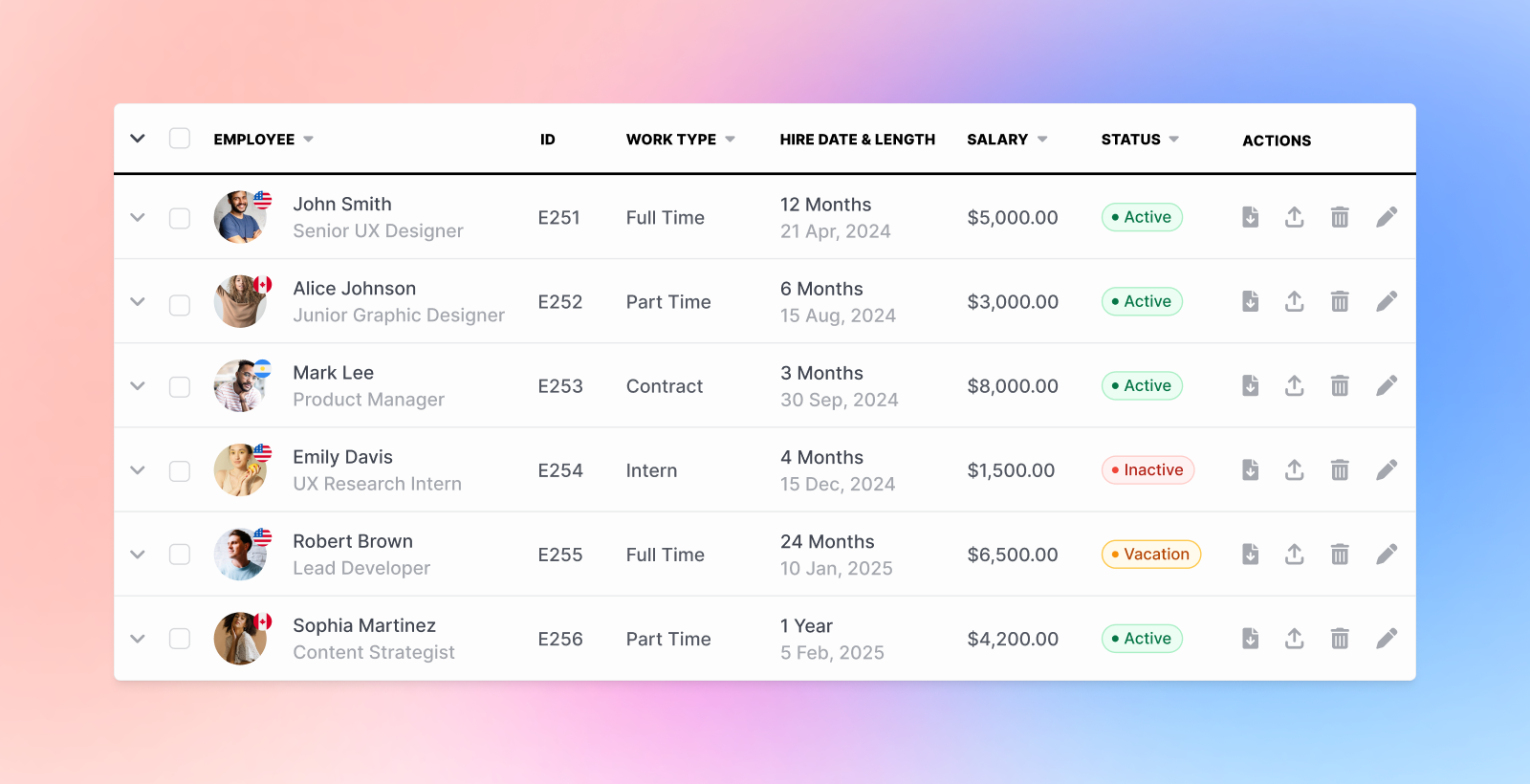Open Sophia Martinez's profile photo
1530x784 pixels.
241,638
